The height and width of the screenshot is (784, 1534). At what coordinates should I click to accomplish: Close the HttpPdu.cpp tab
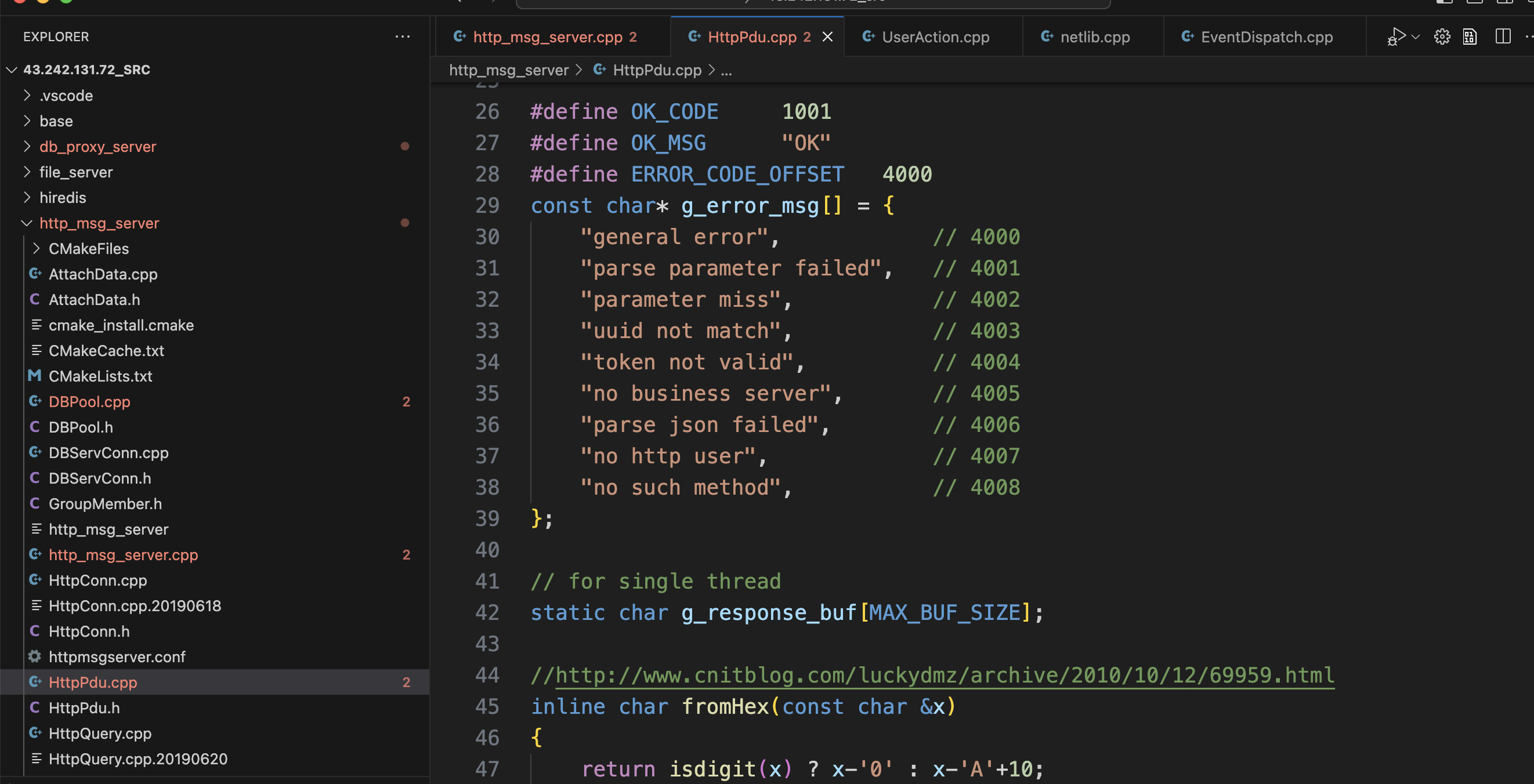[x=827, y=37]
